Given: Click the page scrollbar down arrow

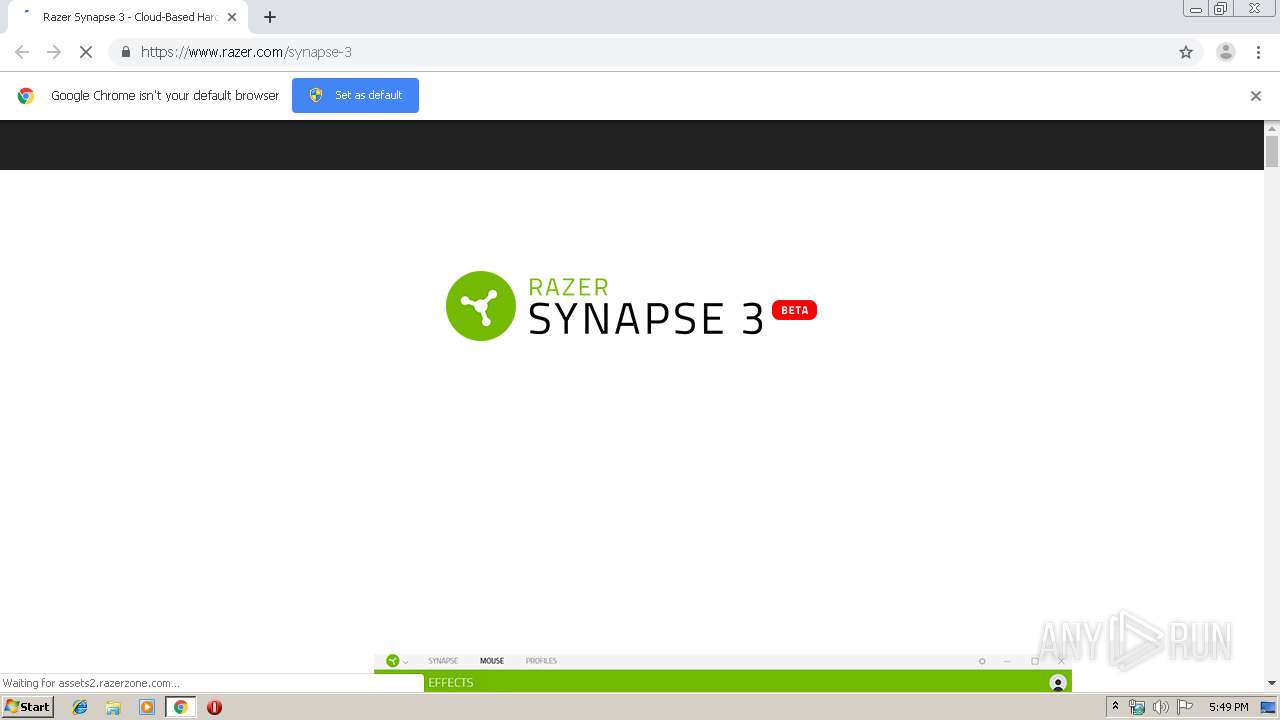Looking at the screenshot, I should (x=1272, y=683).
